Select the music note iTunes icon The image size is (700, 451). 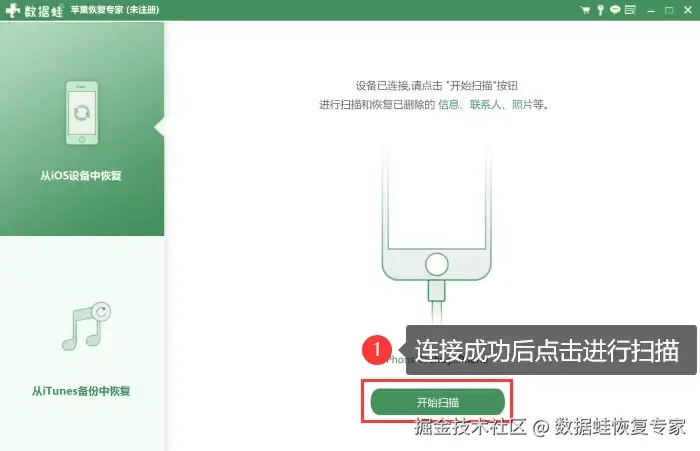(86, 326)
